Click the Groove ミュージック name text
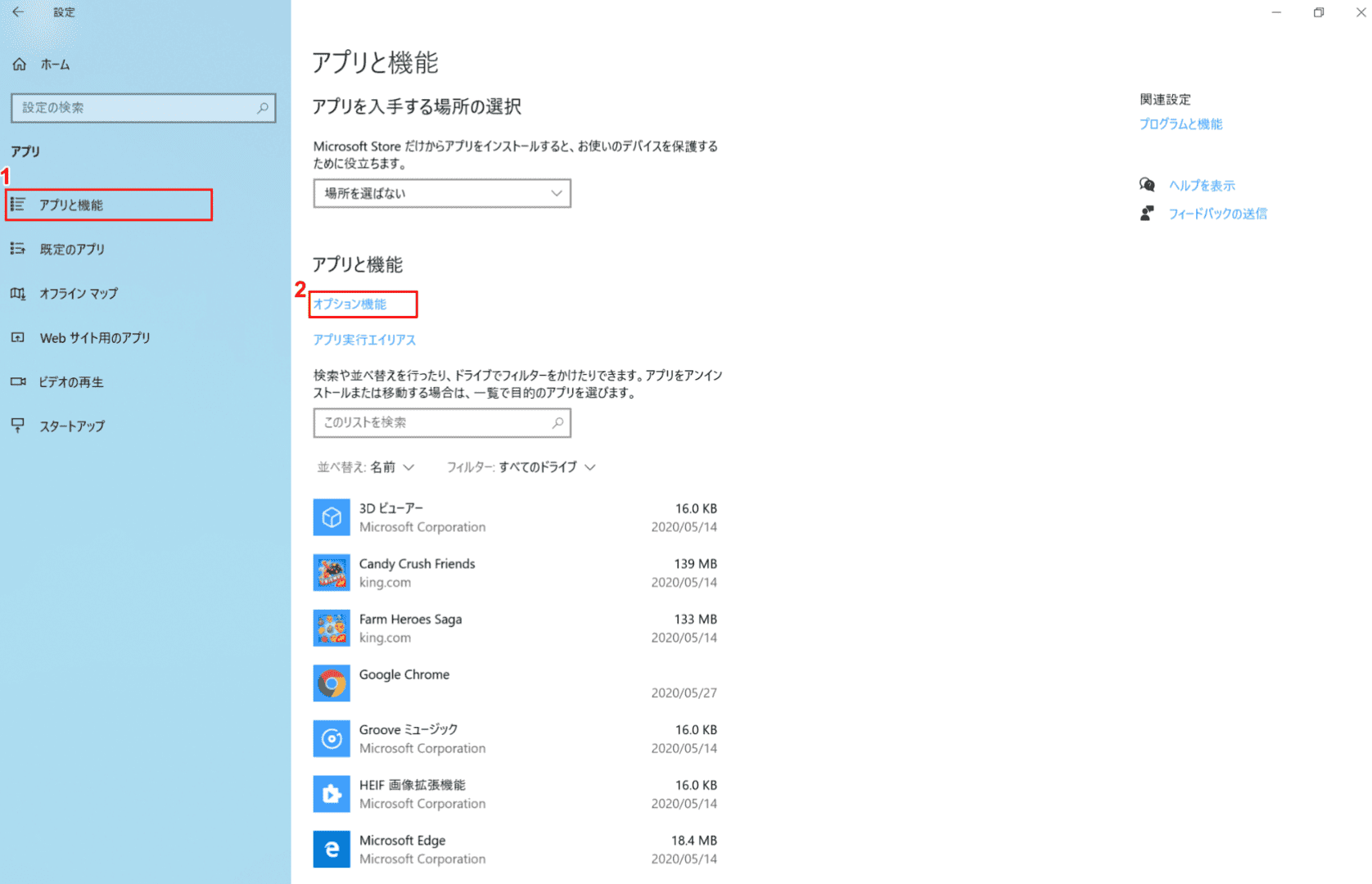The height and width of the screenshot is (884, 1372). click(x=408, y=729)
